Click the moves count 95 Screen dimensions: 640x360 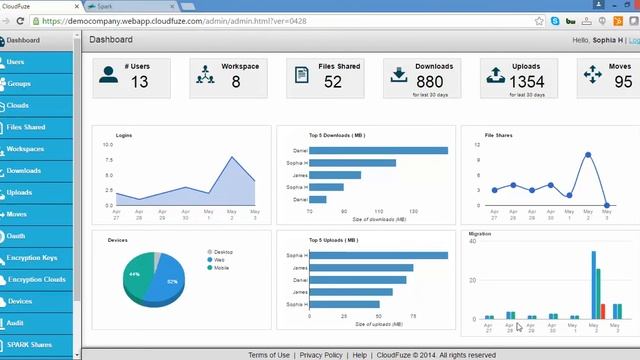pyautogui.click(x=623, y=82)
